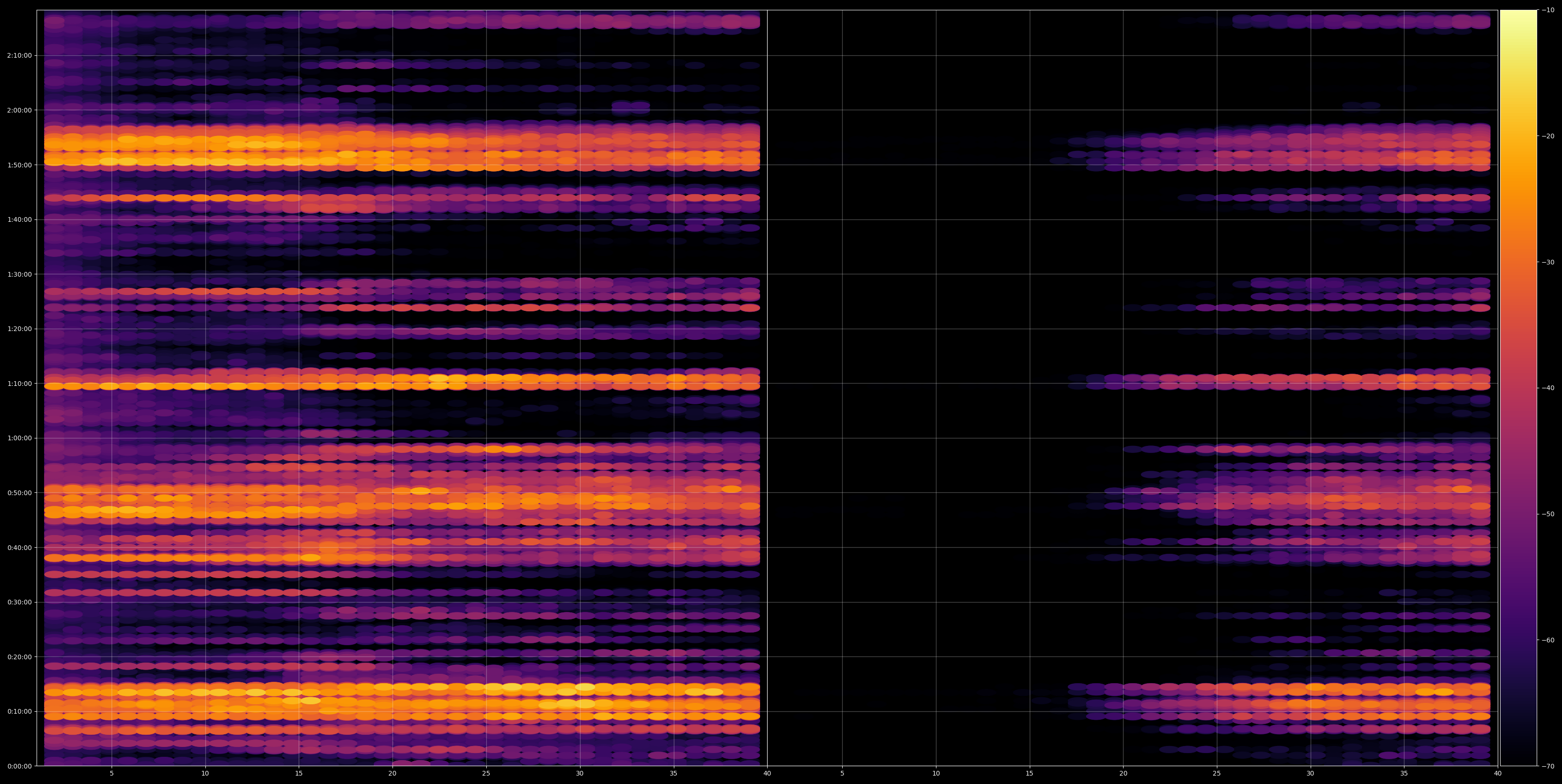This screenshot has width=1562, height=784.
Task: Select the −60 colorbar tick label
Action: tap(1548, 641)
